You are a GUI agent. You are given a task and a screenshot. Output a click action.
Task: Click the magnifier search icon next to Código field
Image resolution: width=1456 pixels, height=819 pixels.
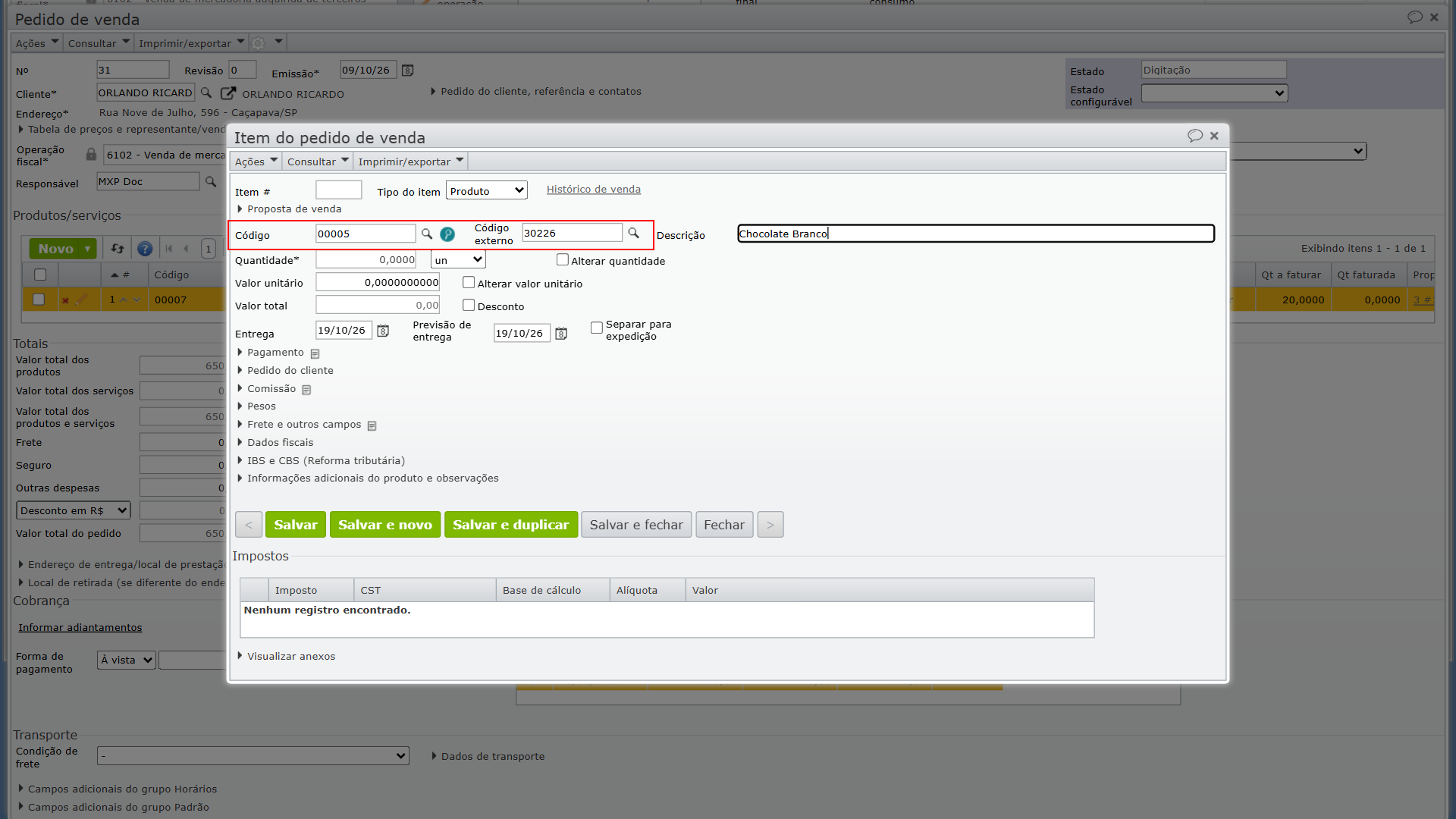pyautogui.click(x=427, y=234)
